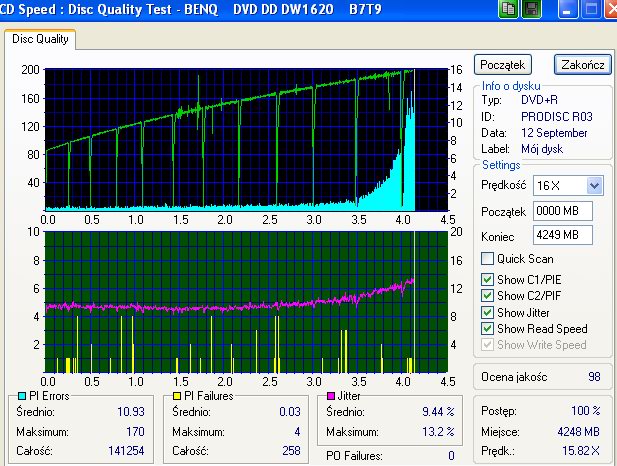Click the Początek start button

pos(502,65)
